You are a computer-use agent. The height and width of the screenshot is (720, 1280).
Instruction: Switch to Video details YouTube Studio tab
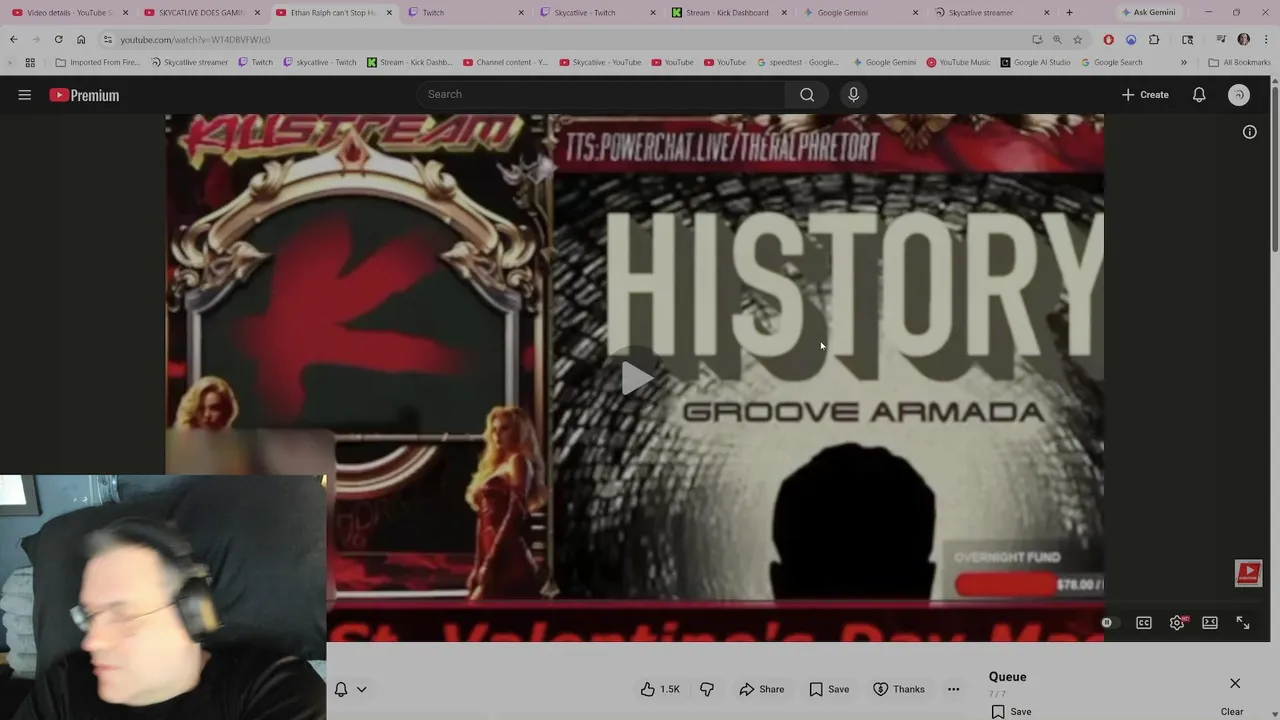point(69,13)
